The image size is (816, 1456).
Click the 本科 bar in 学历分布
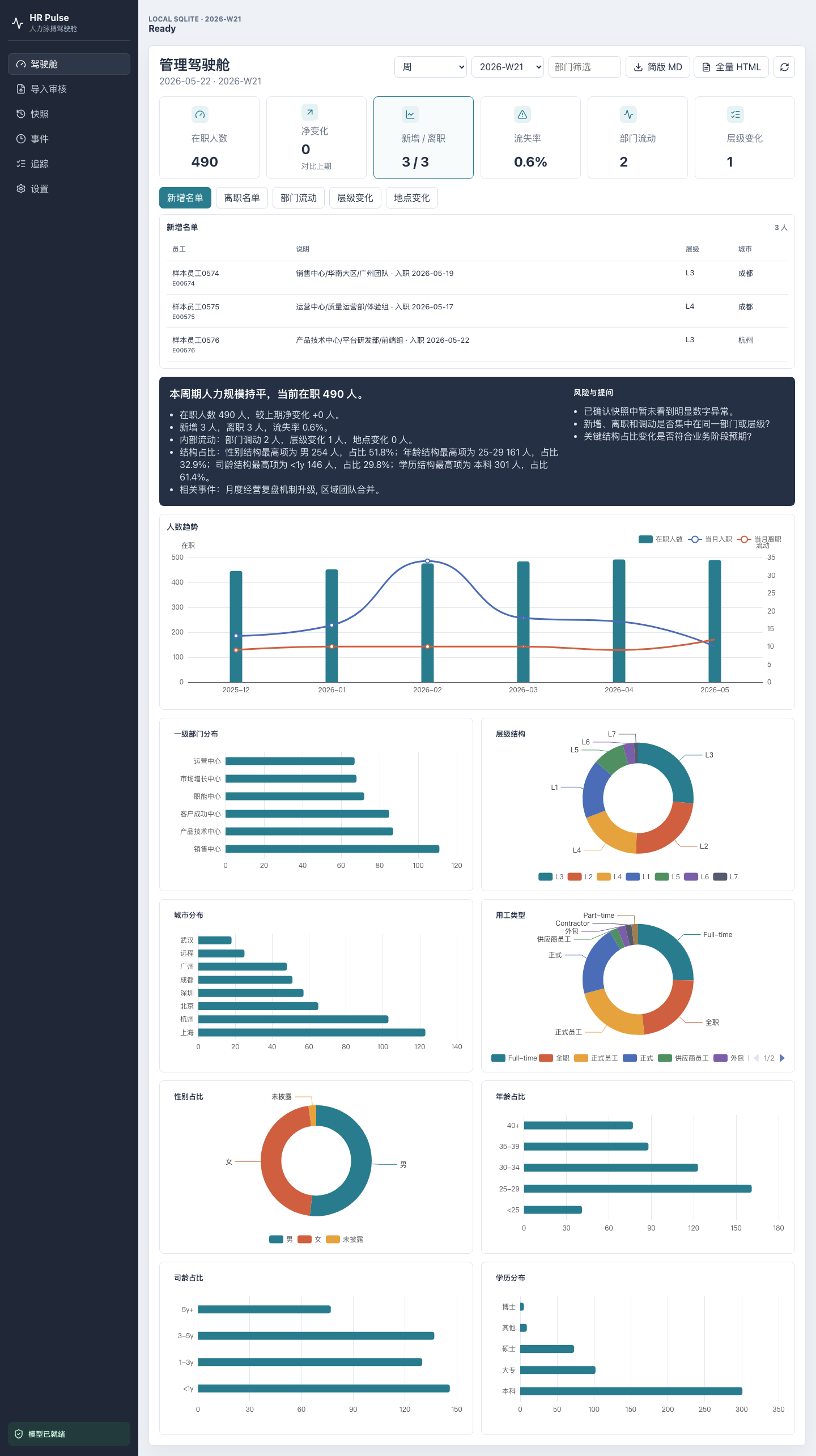pyautogui.click(x=631, y=1391)
